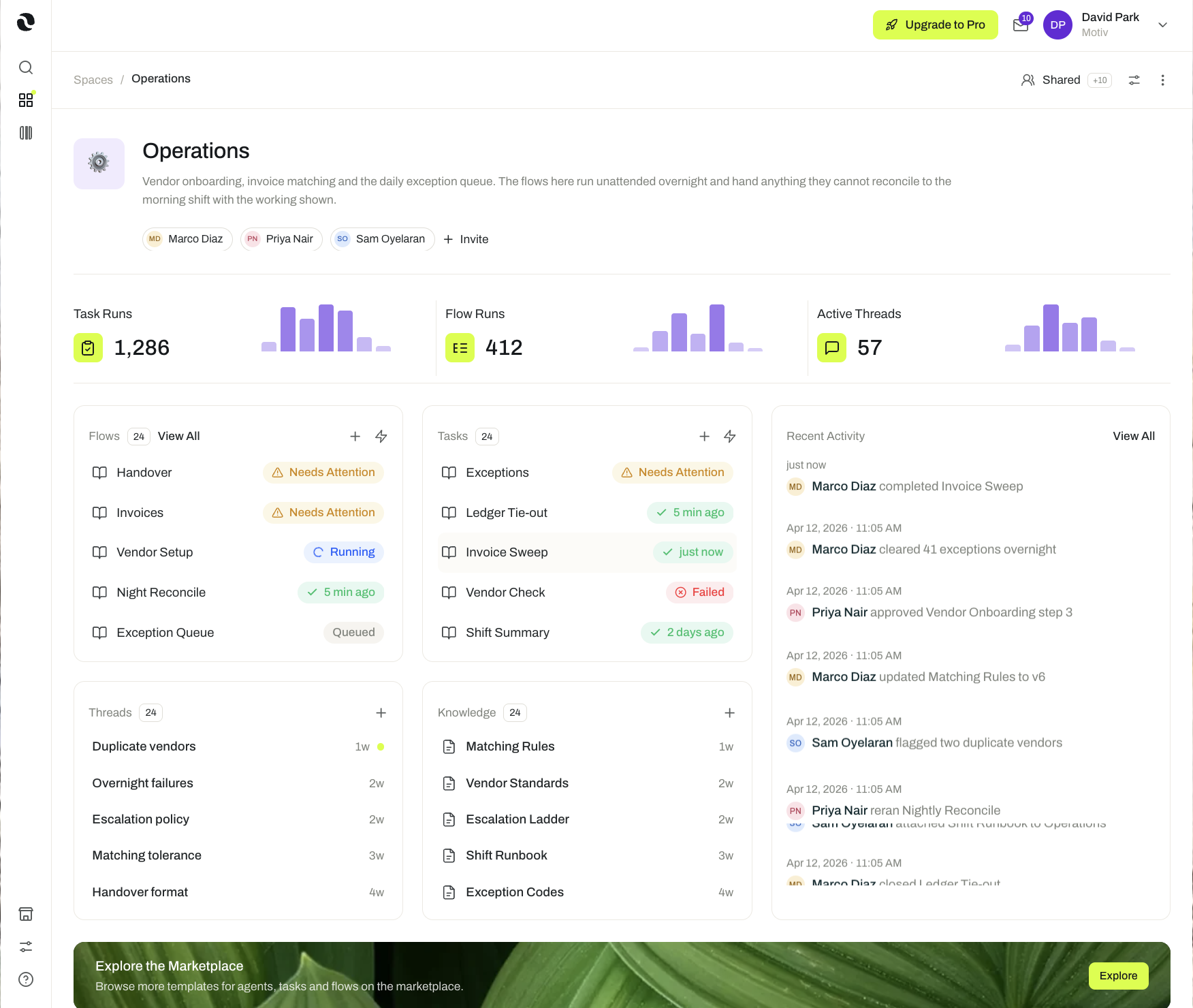Open the Ledger Tie-out task

point(587,513)
